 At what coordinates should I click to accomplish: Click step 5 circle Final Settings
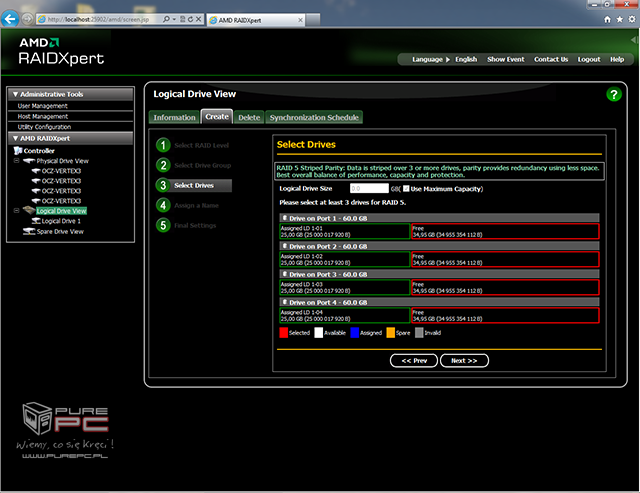163,225
